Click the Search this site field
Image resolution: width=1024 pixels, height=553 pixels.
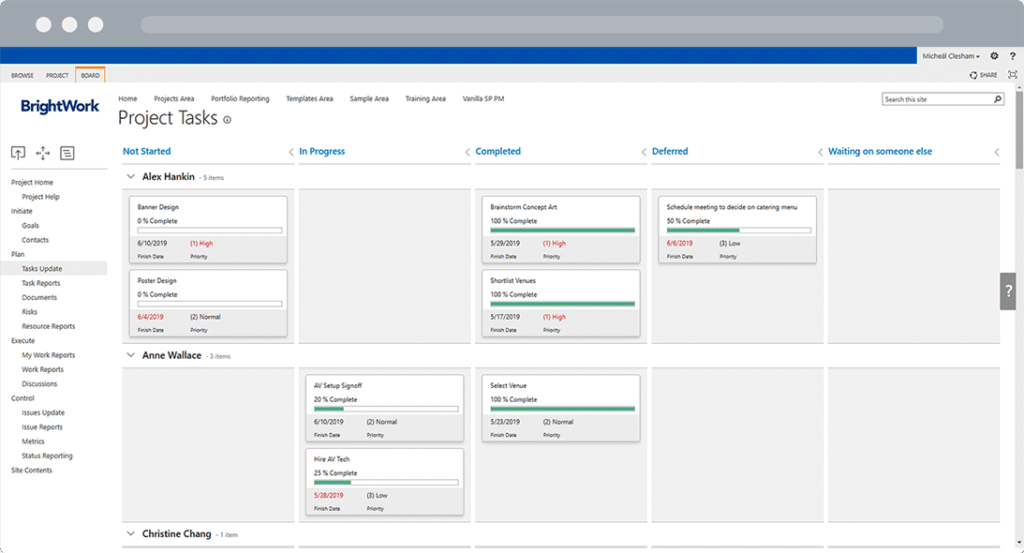936,99
